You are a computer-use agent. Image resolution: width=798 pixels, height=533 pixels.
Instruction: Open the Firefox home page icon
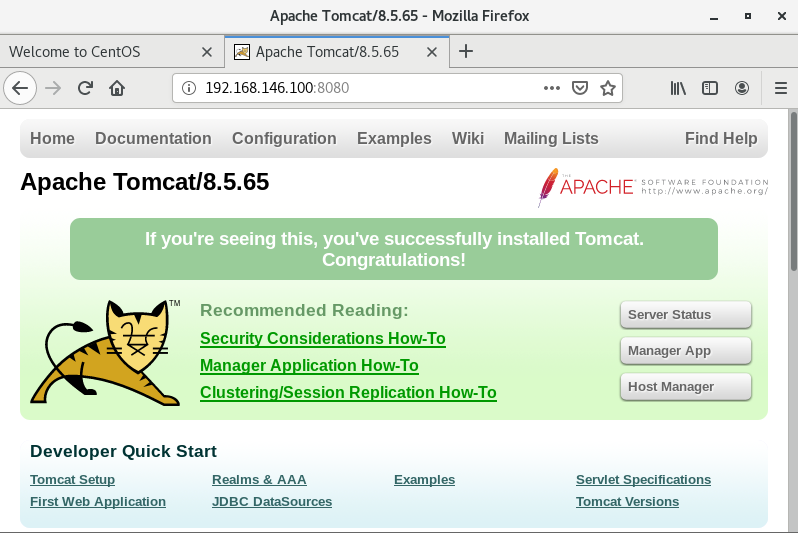[x=117, y=88]
